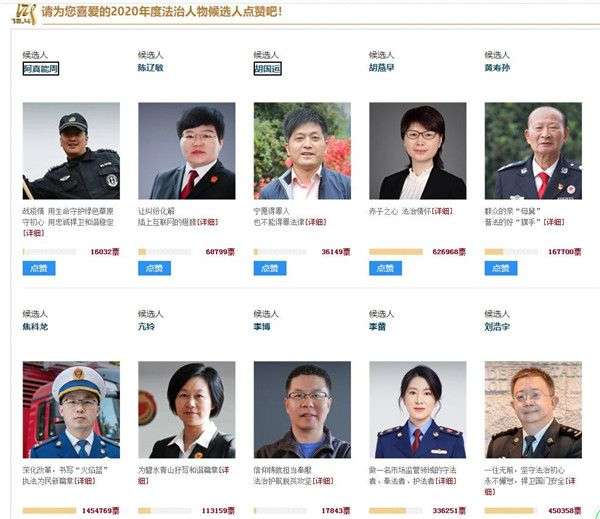The width and height of the screenshot is (600, 519).
Task: Click the gold logo beside the page heading
Action: click(24, 14)
